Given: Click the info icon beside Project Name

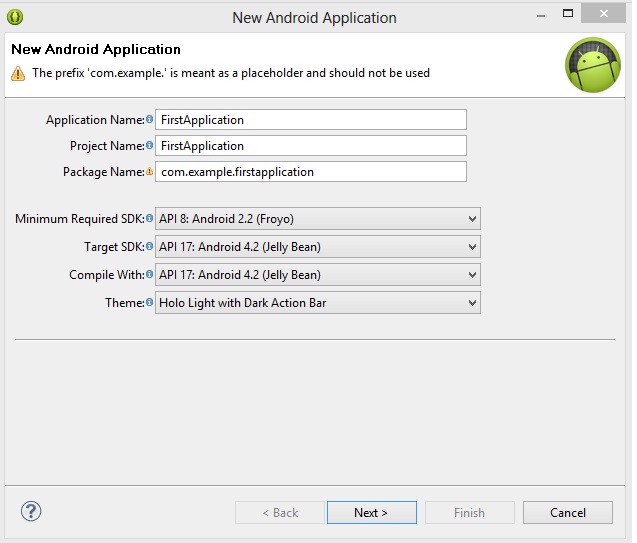Looking at the screenshot, I should coord(150,145).
